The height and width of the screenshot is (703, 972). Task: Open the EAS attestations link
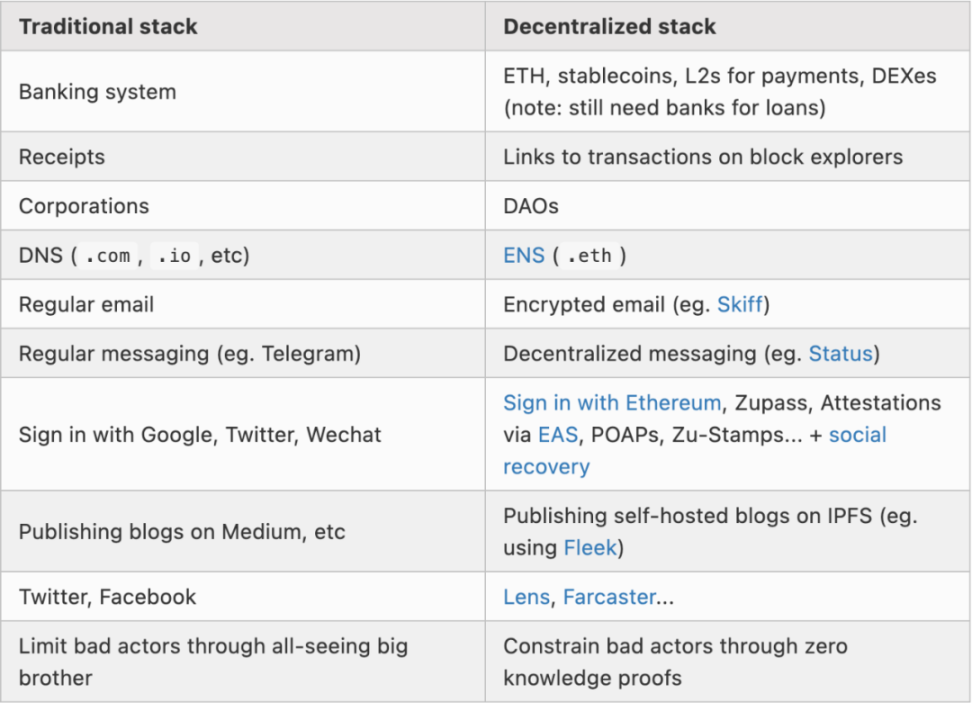click(x=556, y=435)
